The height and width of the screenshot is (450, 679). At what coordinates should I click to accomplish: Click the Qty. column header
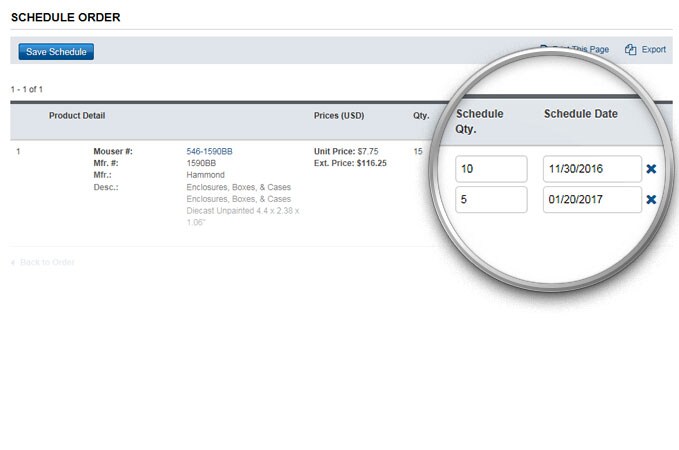421,116
